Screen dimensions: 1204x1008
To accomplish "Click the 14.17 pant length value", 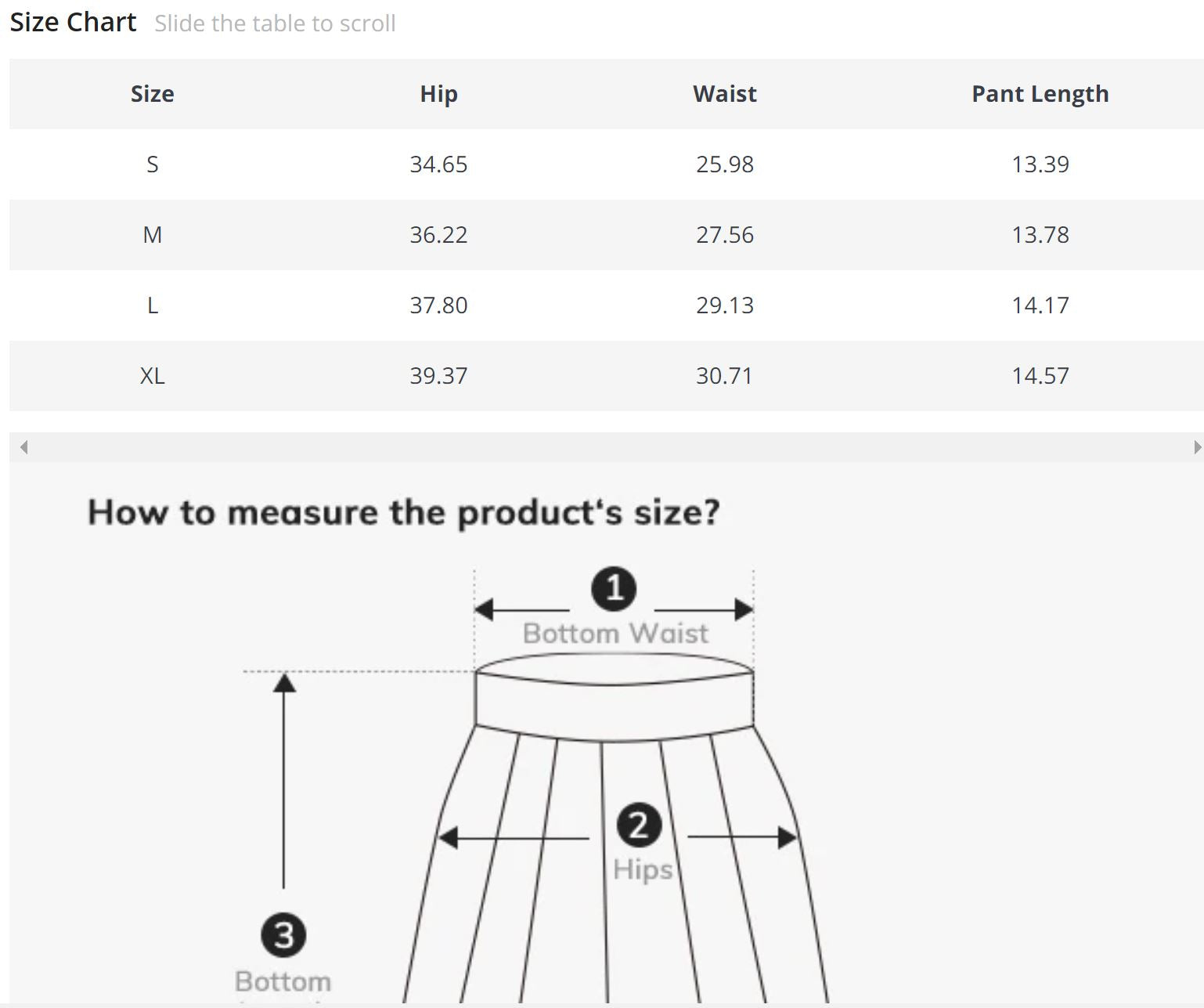I will click(x=1040, y=305).
